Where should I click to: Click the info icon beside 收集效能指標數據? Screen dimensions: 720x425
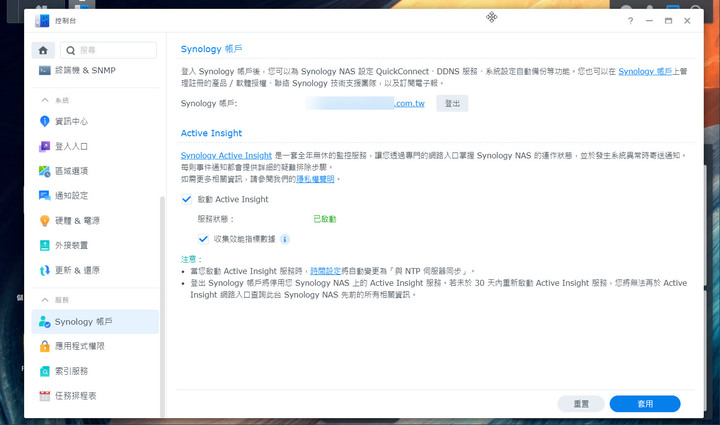tap(285, 239)
